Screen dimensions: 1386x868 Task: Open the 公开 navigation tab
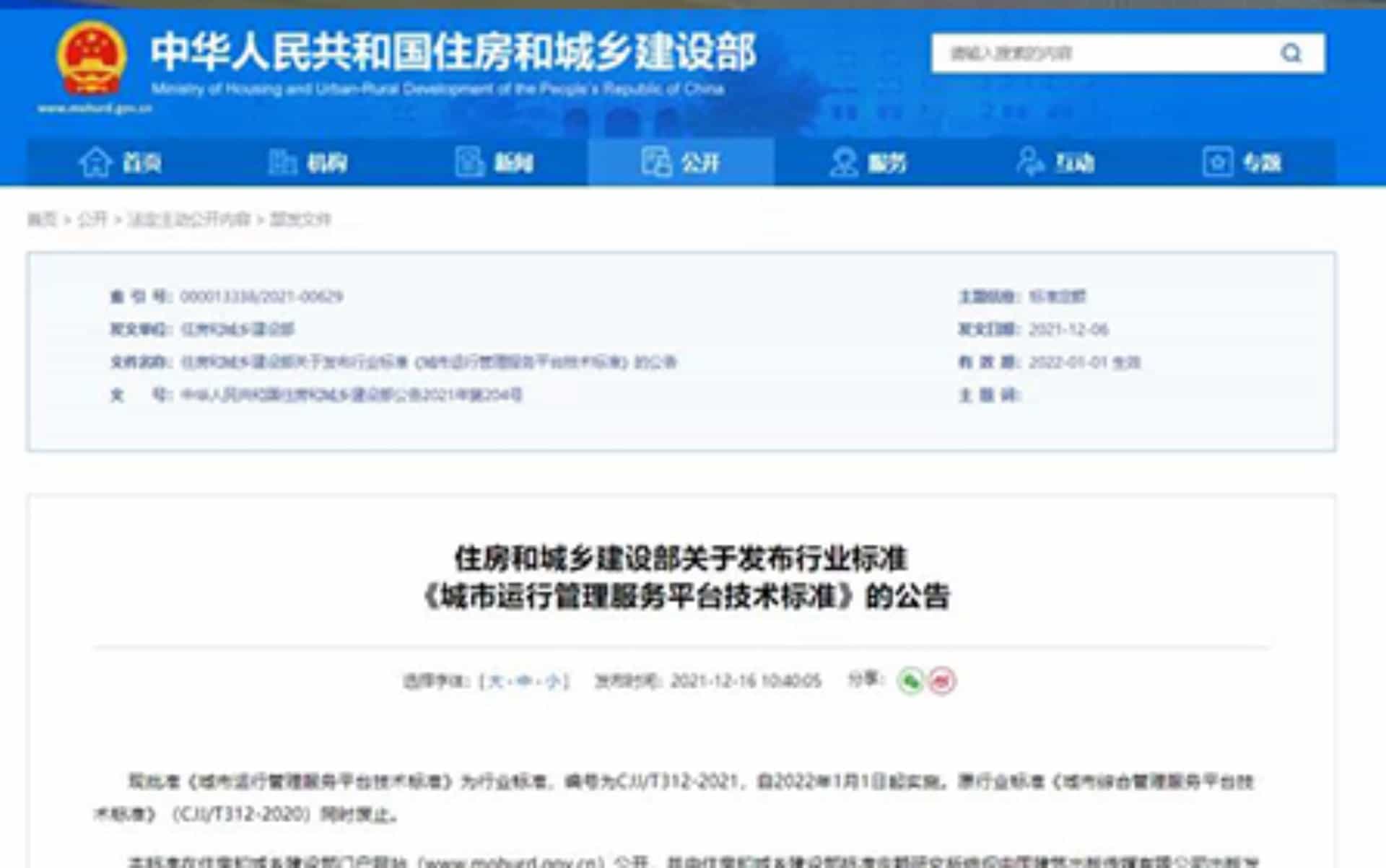699,163
